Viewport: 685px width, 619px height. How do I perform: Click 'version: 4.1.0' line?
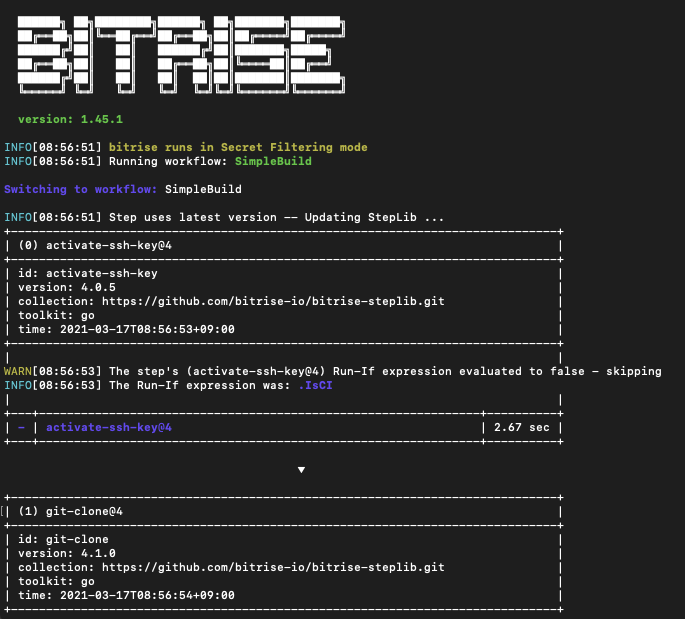67,553
